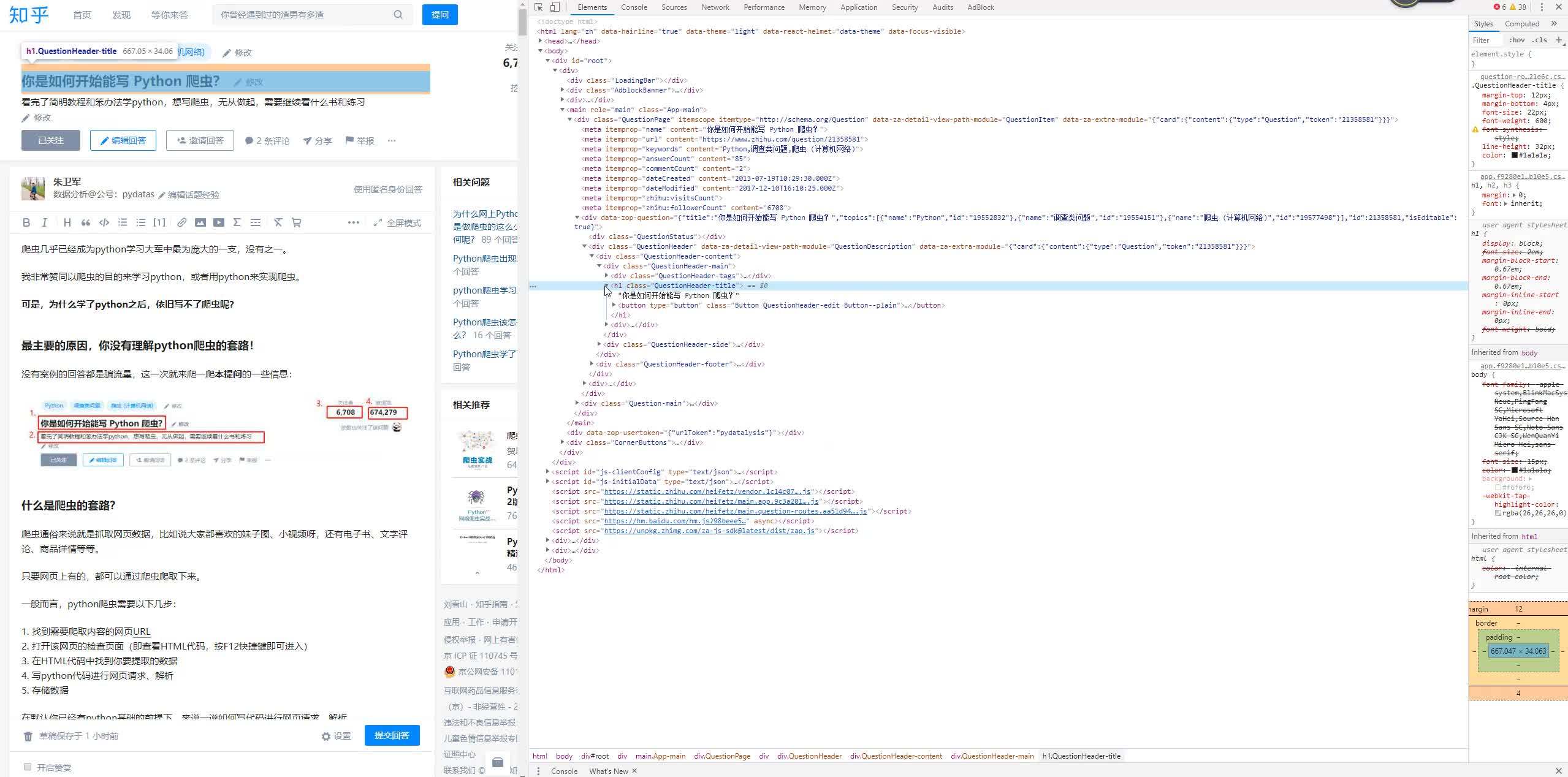
Task: Insert a heading with the H icon
Action: pyautogui.click(x=67, y=222)
